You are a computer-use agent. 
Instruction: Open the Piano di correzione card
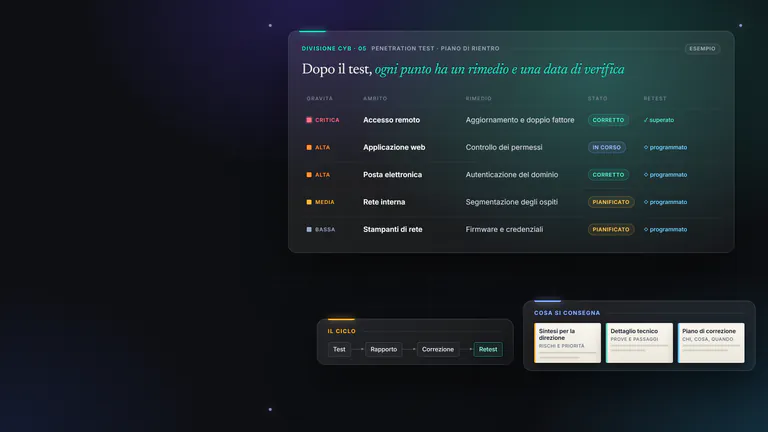point(711,343)
